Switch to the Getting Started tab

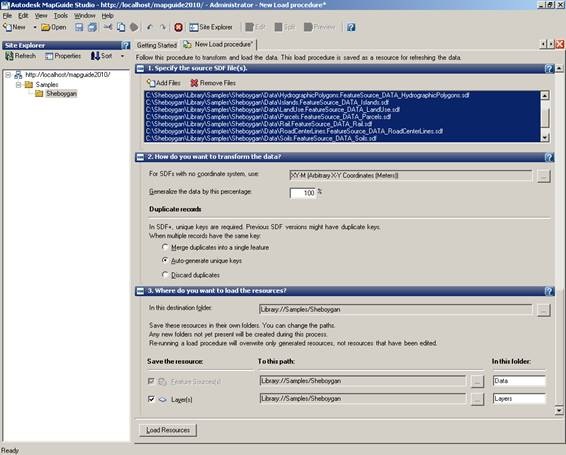(x=157, y=45)
